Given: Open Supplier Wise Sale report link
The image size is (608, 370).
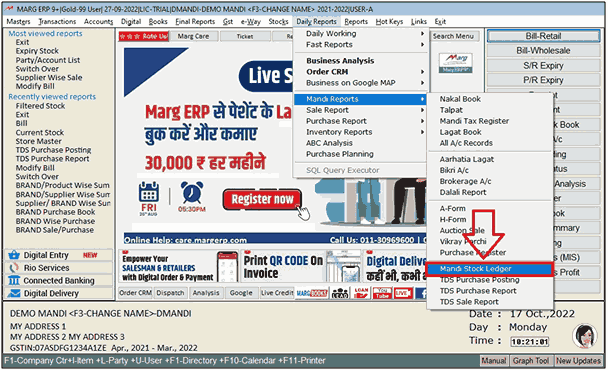Looking at the screenshot, I should [49, 78].
